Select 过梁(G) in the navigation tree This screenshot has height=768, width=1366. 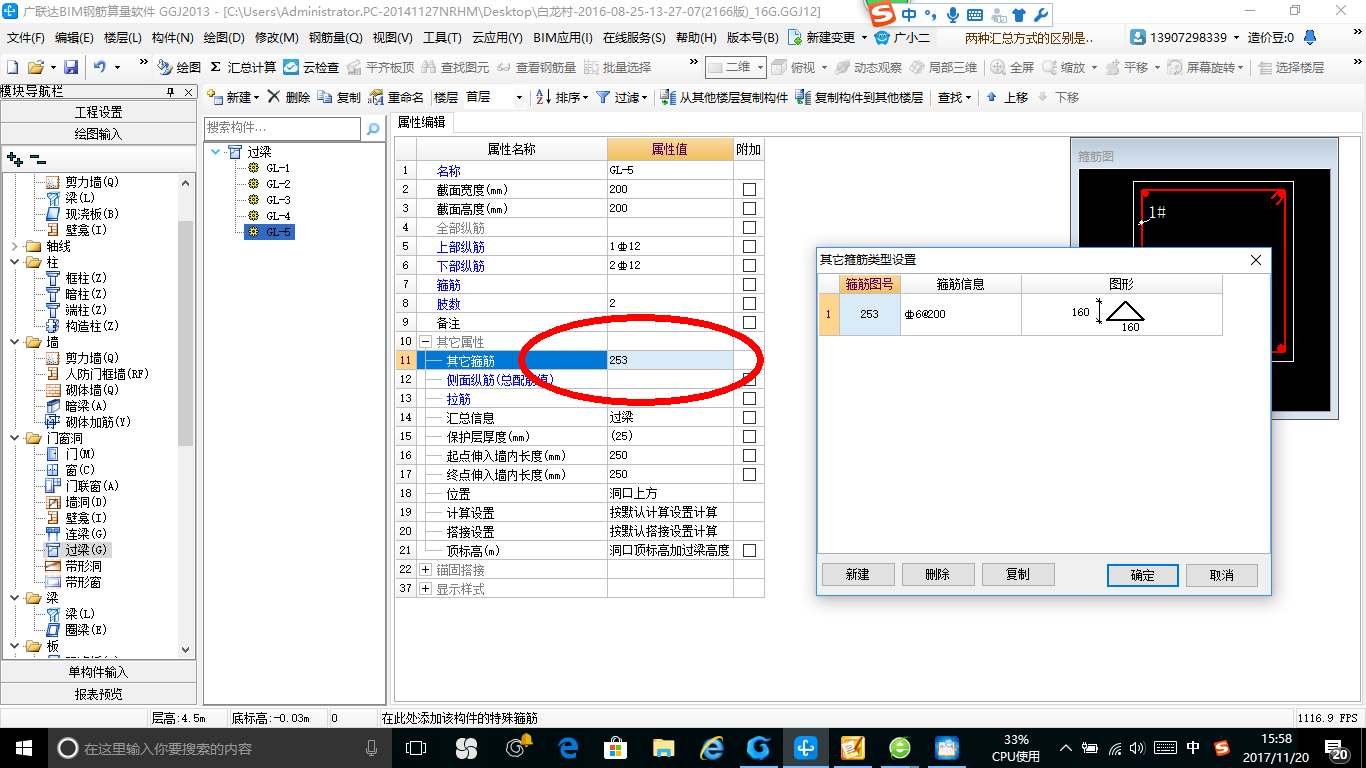(x=79, y=550)
